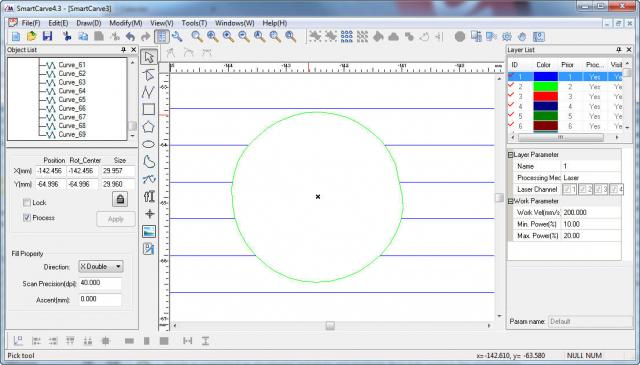Open the Tools(T) menu
This screenshot has height=365, width=640.
coord(194,23)
